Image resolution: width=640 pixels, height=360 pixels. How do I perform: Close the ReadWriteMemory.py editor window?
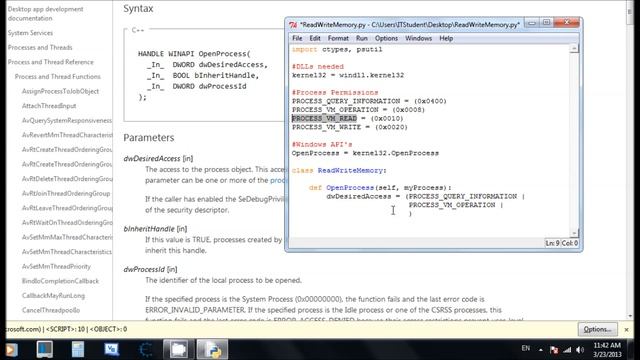pyautogui.click(x=567, y=23)
